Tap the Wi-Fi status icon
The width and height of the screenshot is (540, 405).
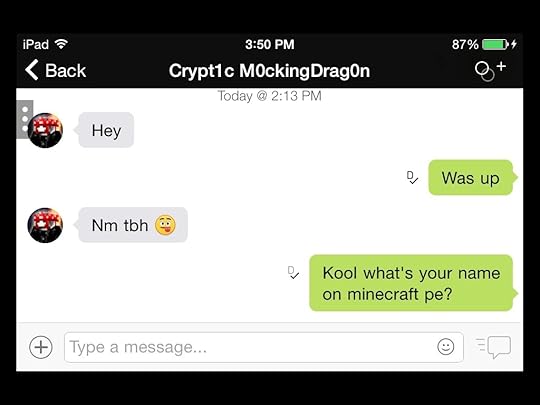[61, 44]
